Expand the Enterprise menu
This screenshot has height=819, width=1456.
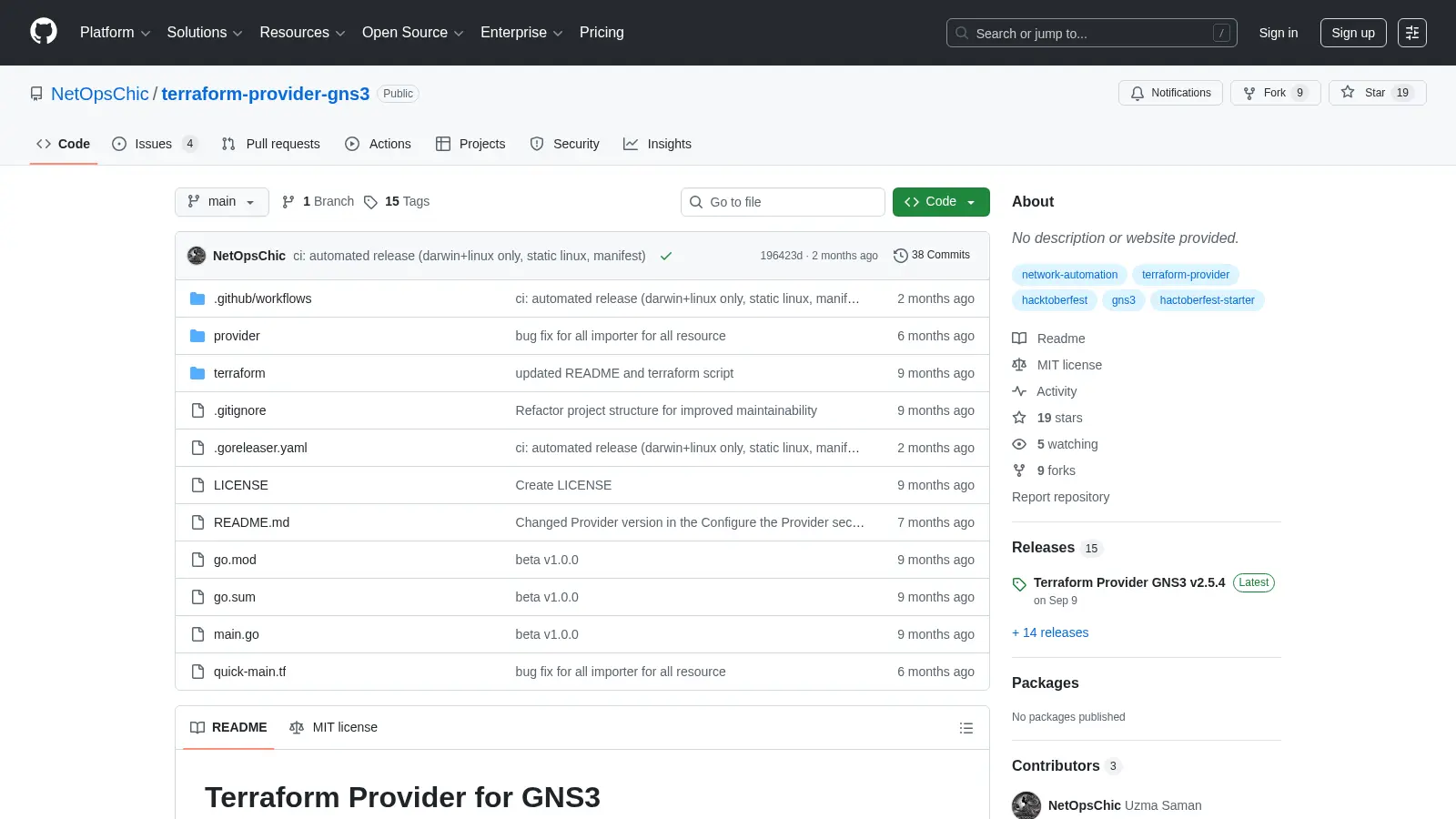point(521,33)
